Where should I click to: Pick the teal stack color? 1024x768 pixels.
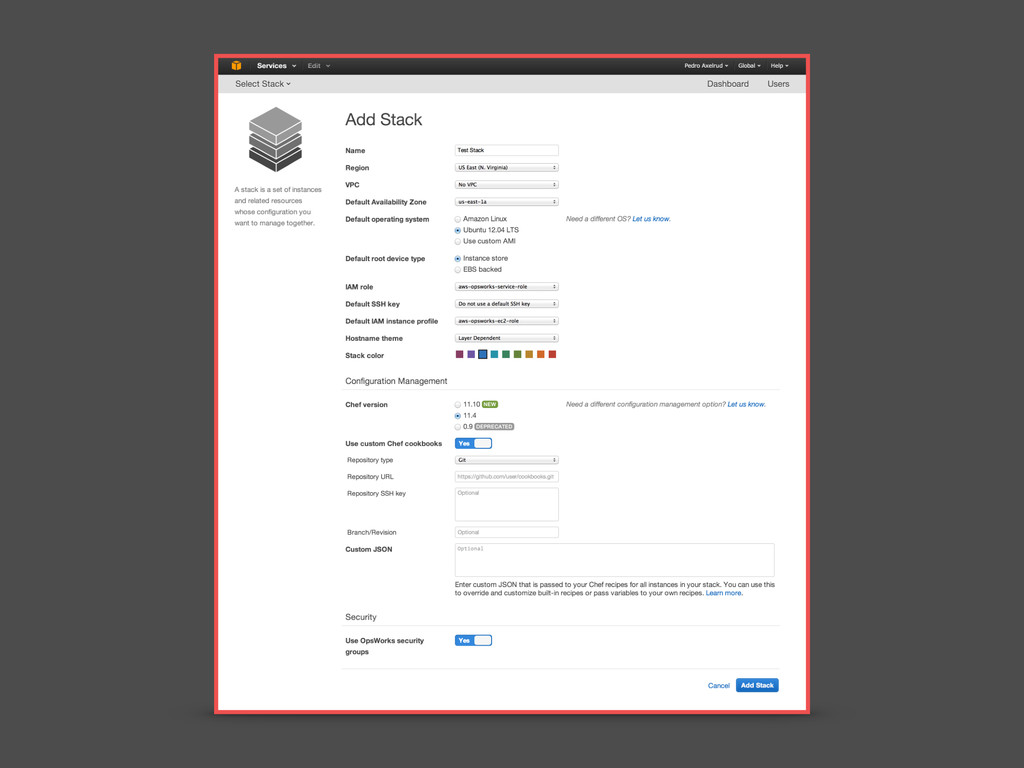[494, 355]
